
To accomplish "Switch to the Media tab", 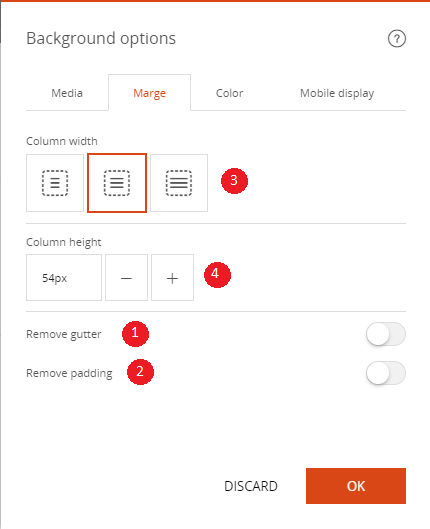I will tap(67, 93).
